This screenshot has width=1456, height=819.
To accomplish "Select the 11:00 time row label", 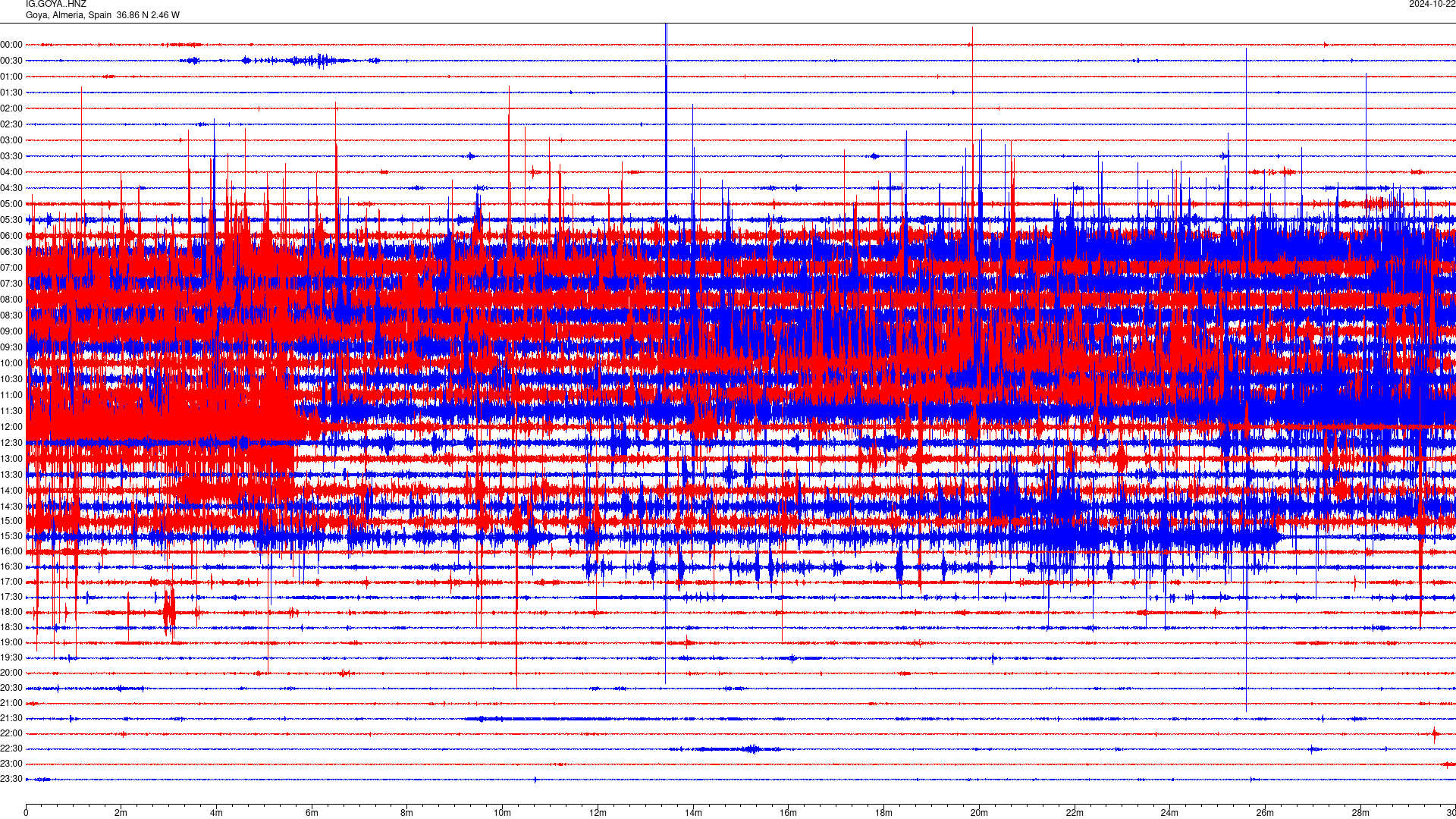I will click(x=11, y=395).
